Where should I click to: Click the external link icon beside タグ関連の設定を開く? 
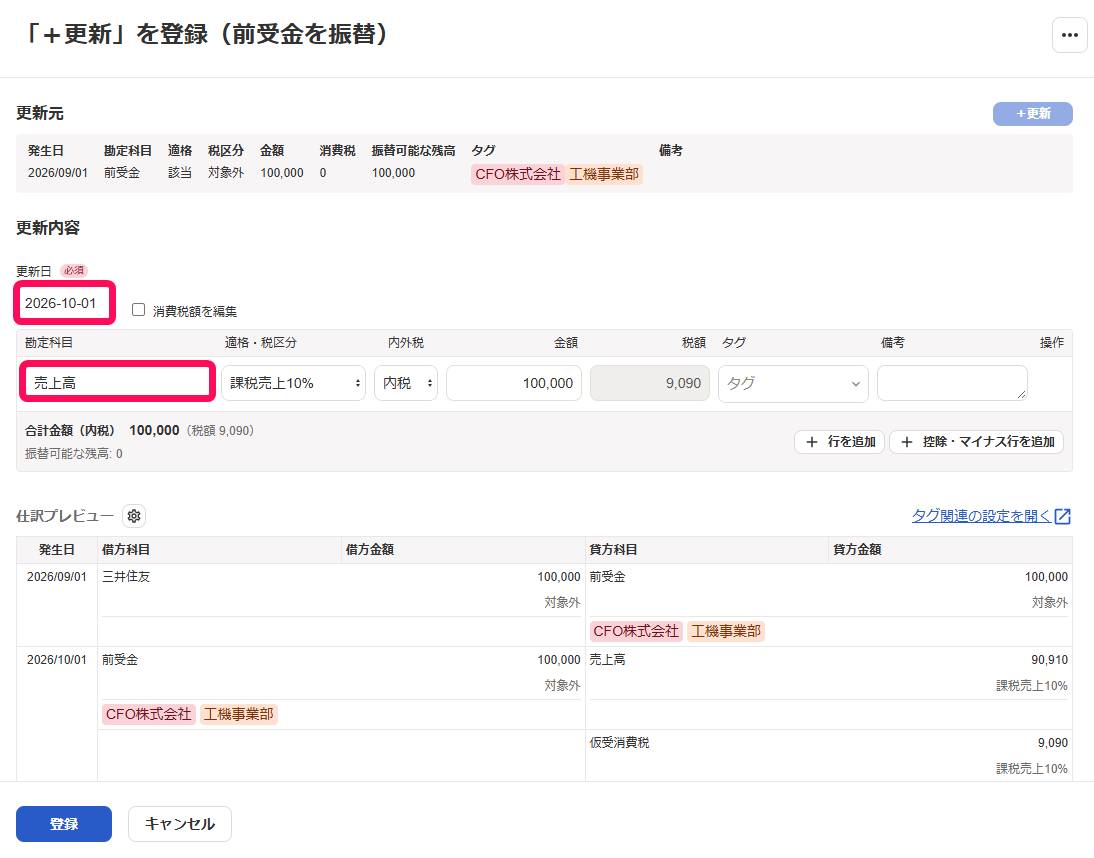coord(1063,515)
